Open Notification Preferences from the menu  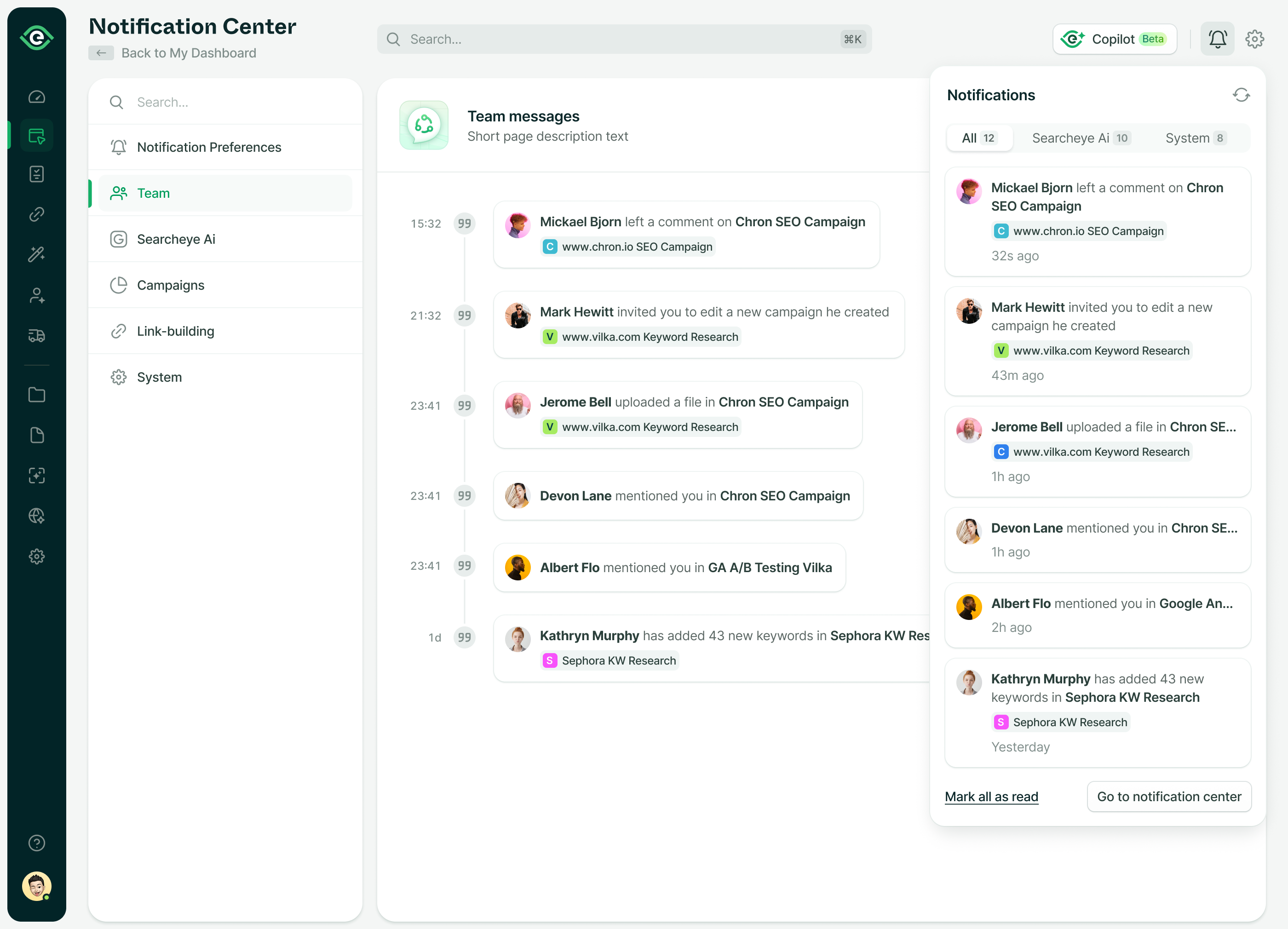click(x=209, y=147)
